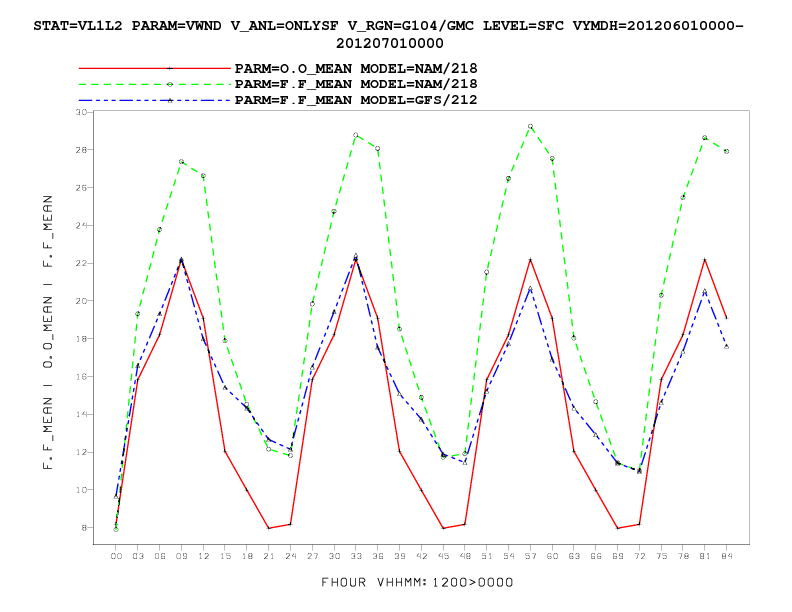Image resolution: width=792 pixels, height=612 pixels.
Task: Click green NAM peak marker at hour 57
Action: (x=530, y=126)
